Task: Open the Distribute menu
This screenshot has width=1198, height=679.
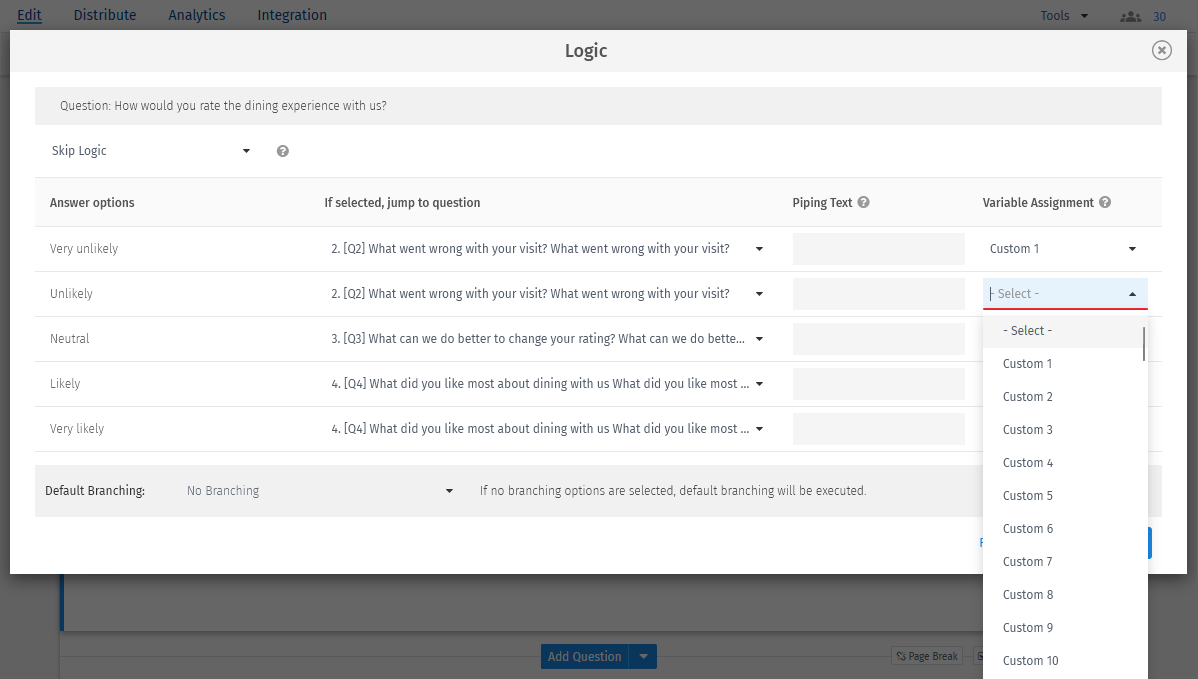Action: 104,15
